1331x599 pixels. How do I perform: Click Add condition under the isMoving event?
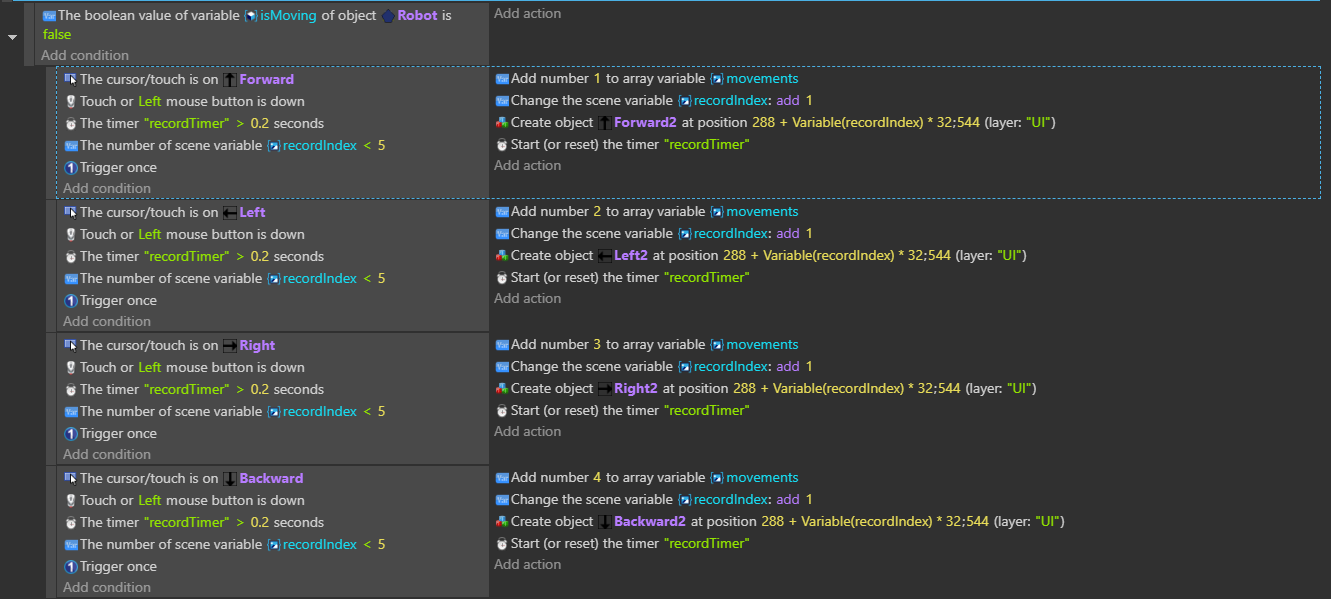[x=85, y=55]
